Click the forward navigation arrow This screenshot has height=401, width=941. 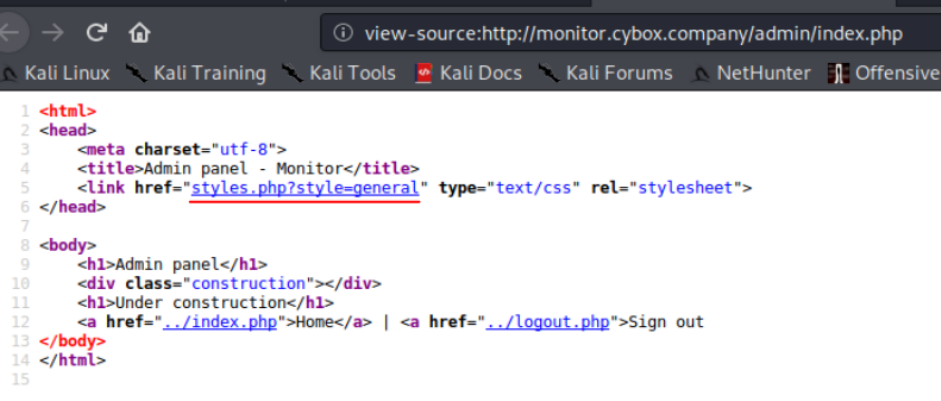click(54, 33)
